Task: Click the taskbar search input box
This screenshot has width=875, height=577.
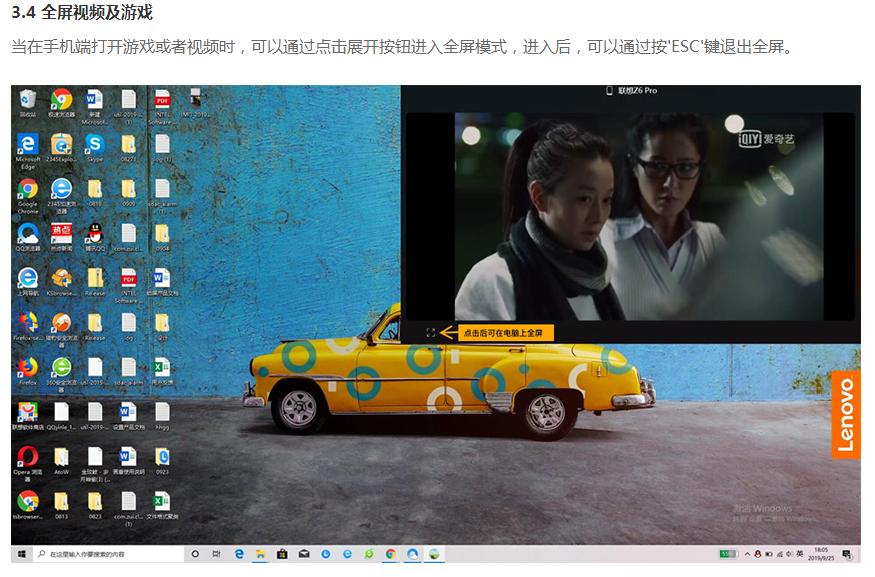Action: (110, 552)
